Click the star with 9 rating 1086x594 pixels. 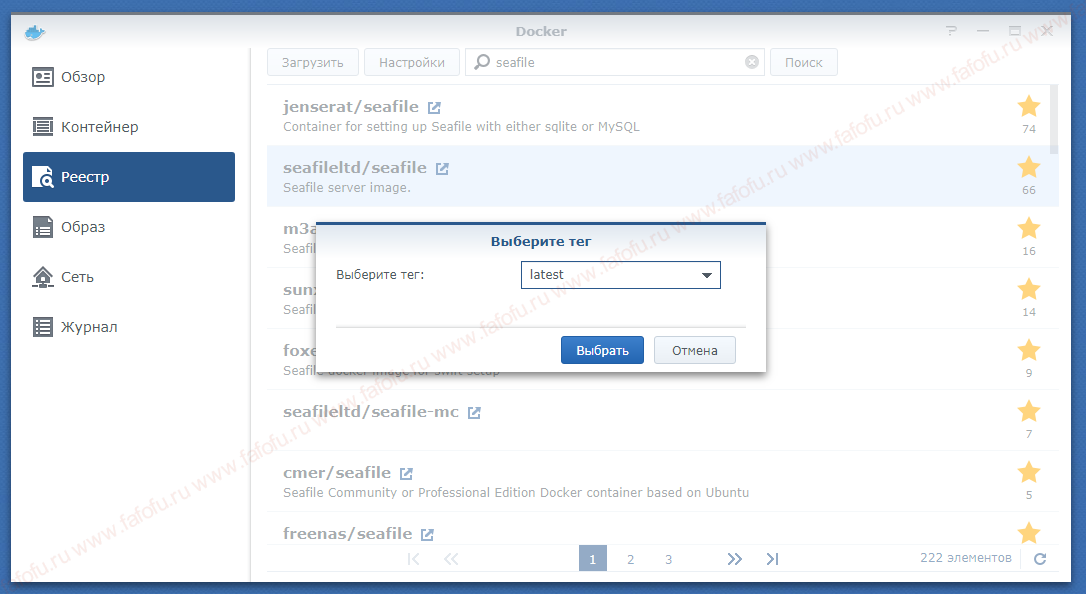(1029, 350)
